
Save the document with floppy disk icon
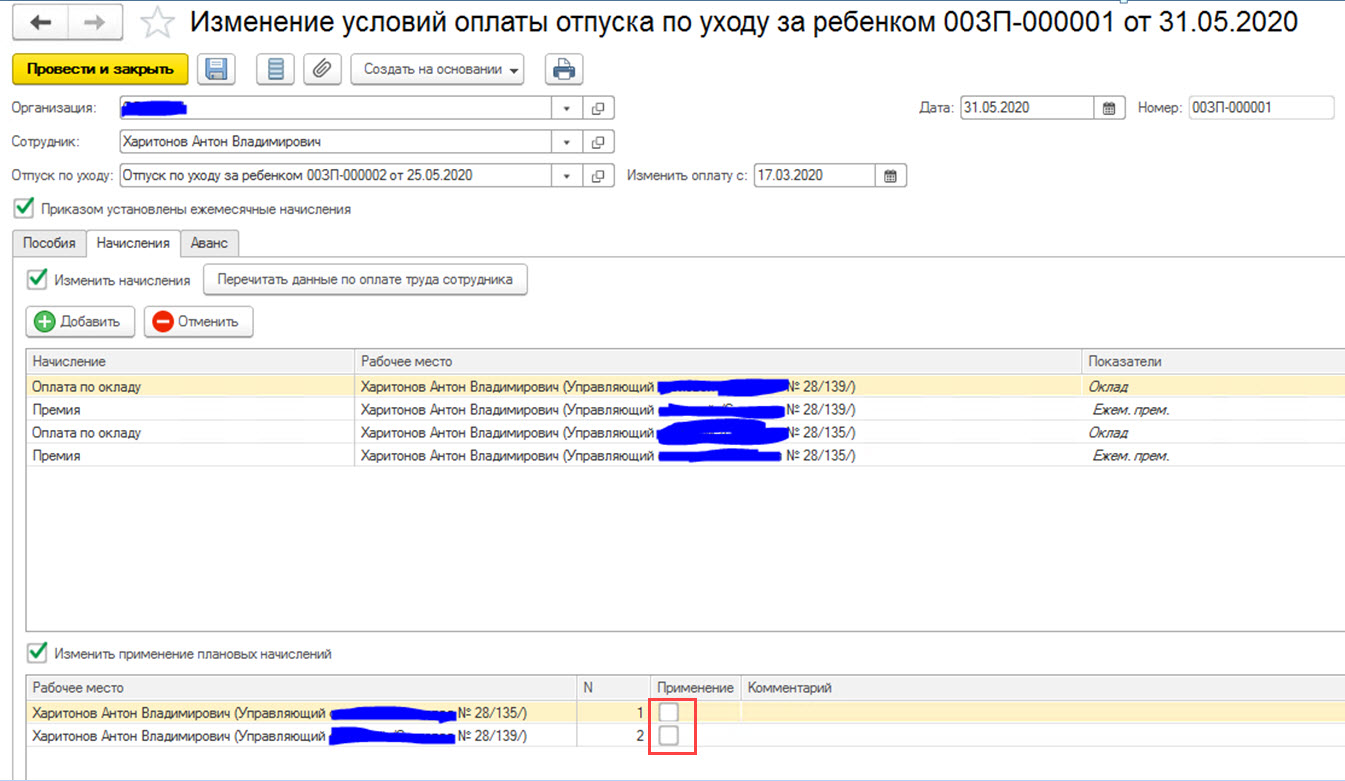point(216,69)
